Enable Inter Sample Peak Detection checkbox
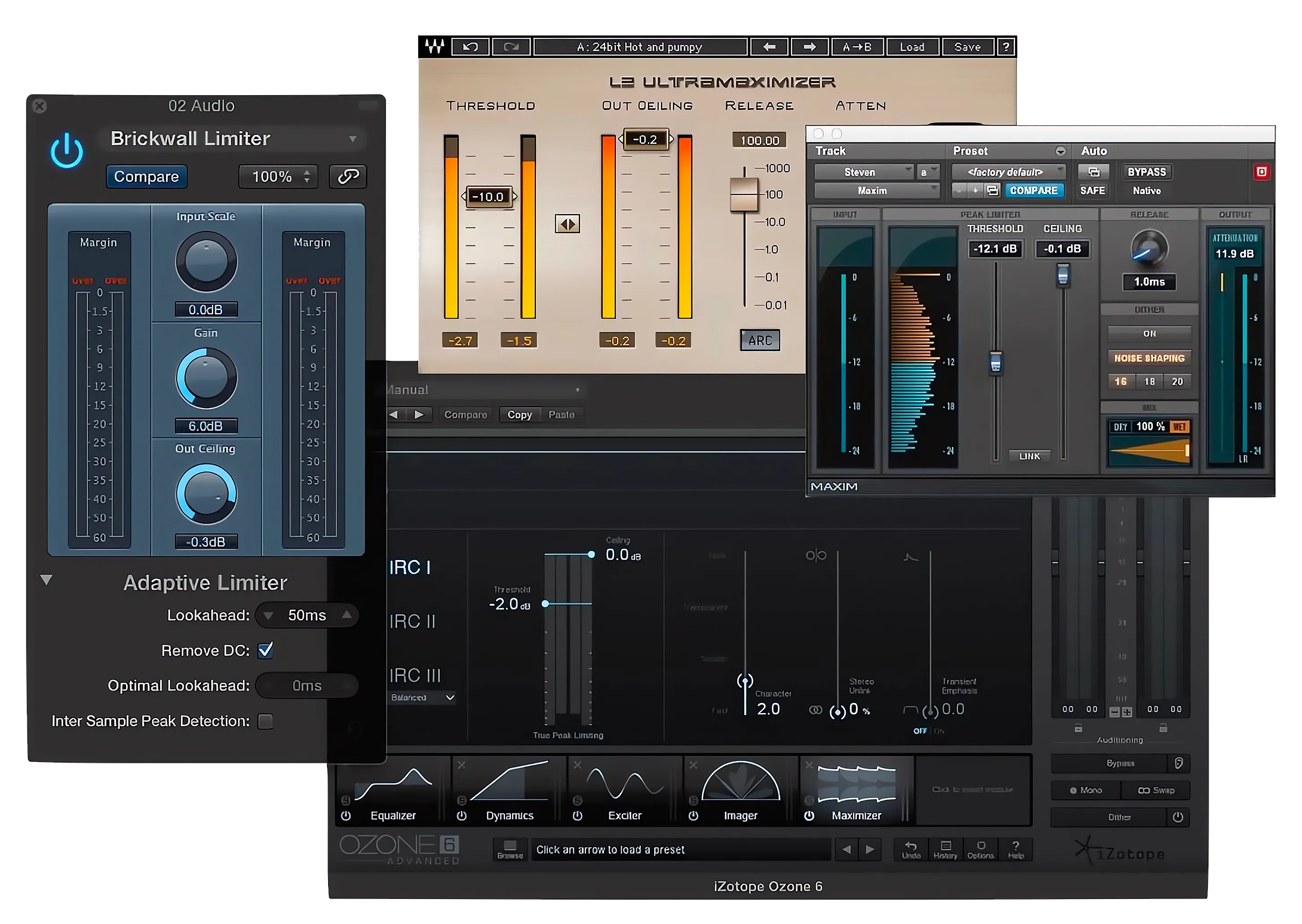The height and width of the screenshot is (924, 1302). [265, 721]
